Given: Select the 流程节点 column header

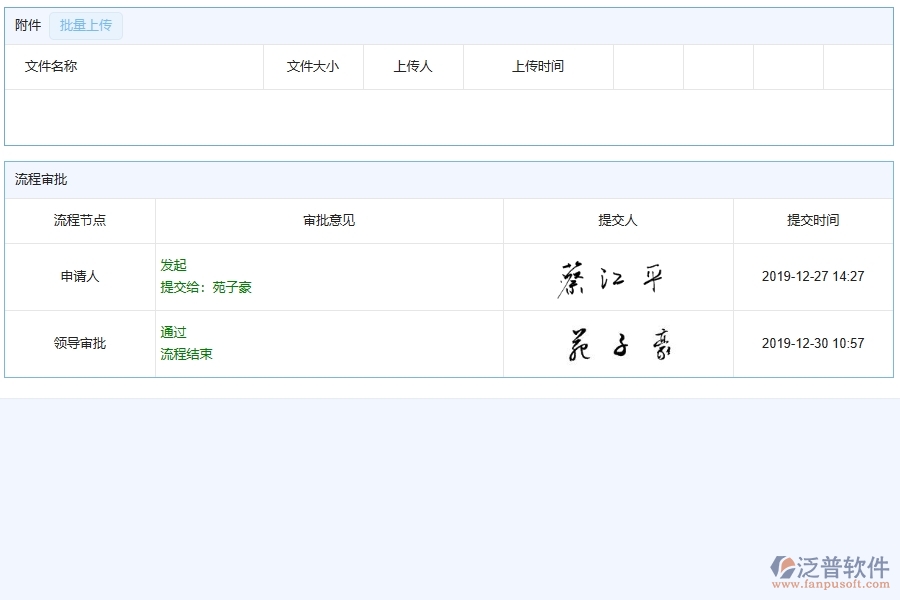Looking at the screenshot, I should (x=78, y=221).
